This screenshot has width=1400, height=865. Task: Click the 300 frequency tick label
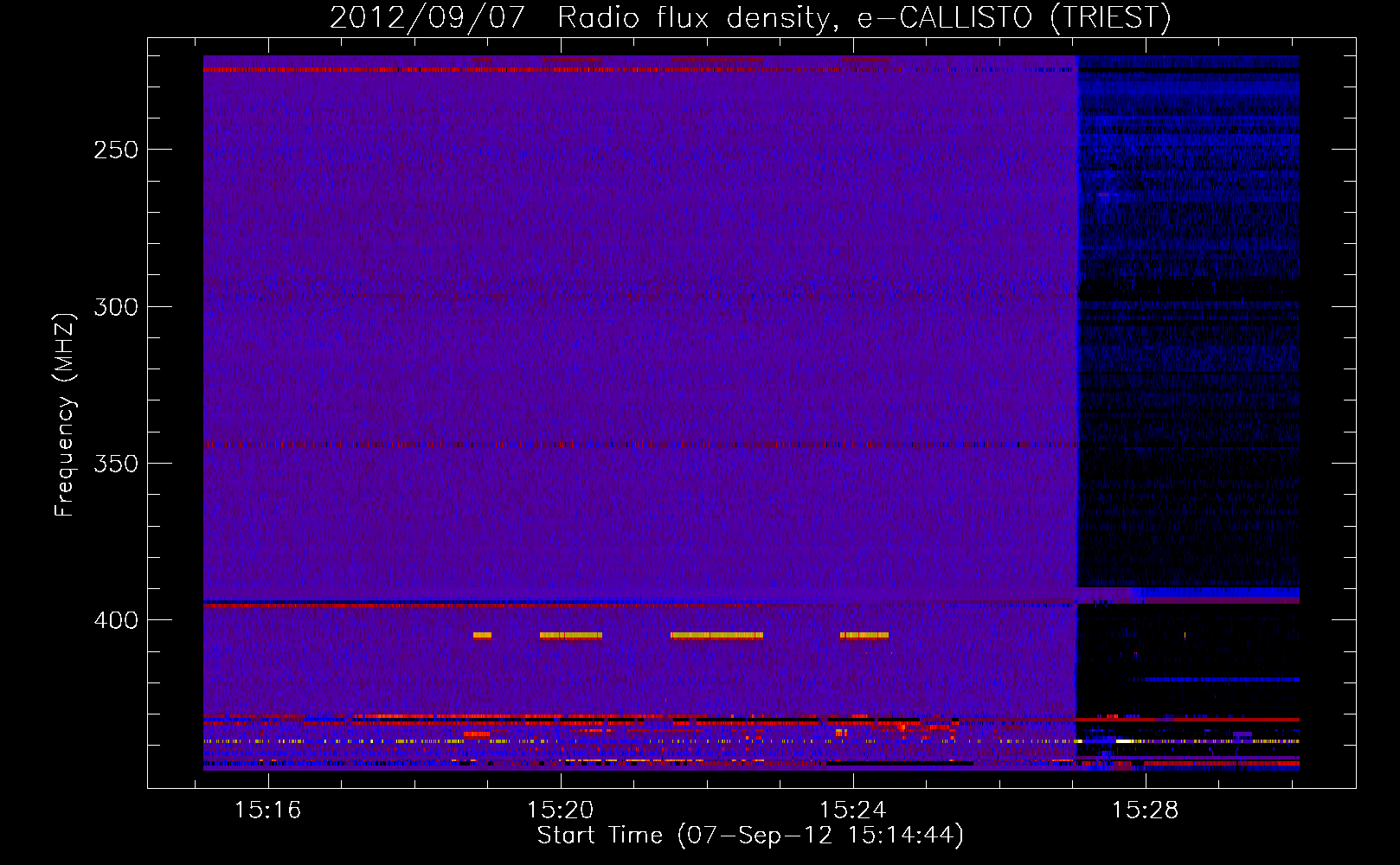(x=116, y=307)
